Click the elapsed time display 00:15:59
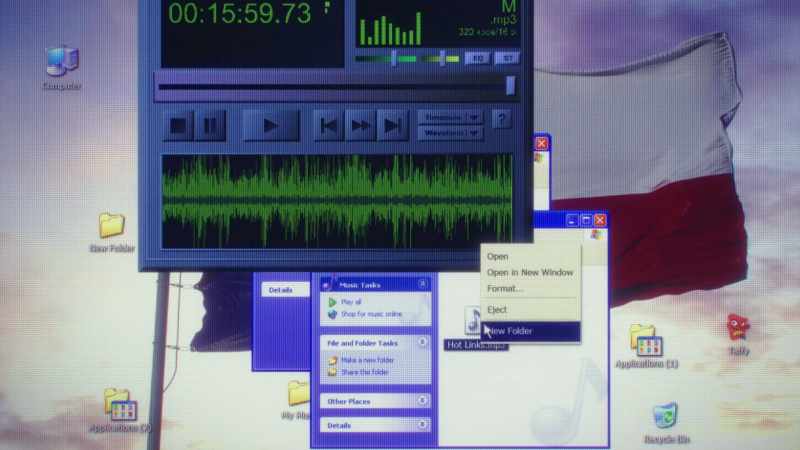 tap(239, 13)
